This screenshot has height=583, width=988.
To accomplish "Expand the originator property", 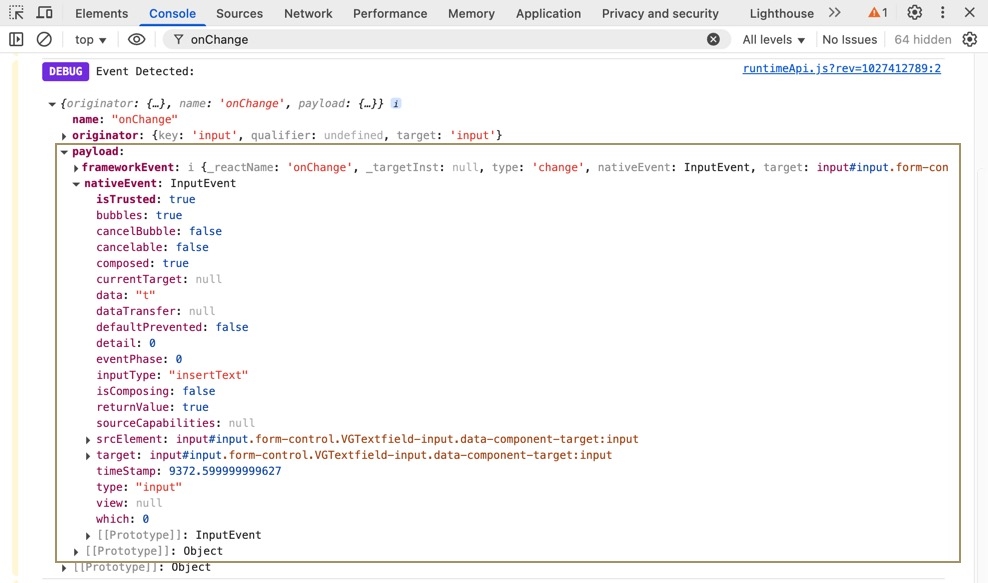I will [x=64, y=136].
